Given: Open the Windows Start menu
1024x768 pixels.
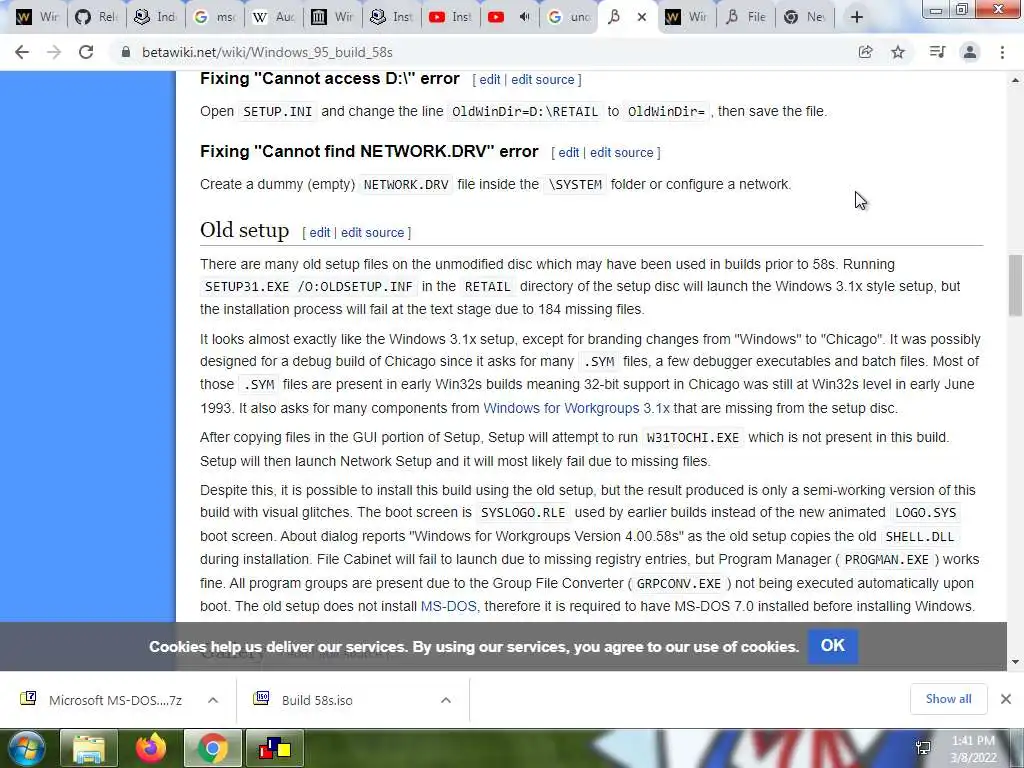Looking at the screenshot, I should click(25, 748).
